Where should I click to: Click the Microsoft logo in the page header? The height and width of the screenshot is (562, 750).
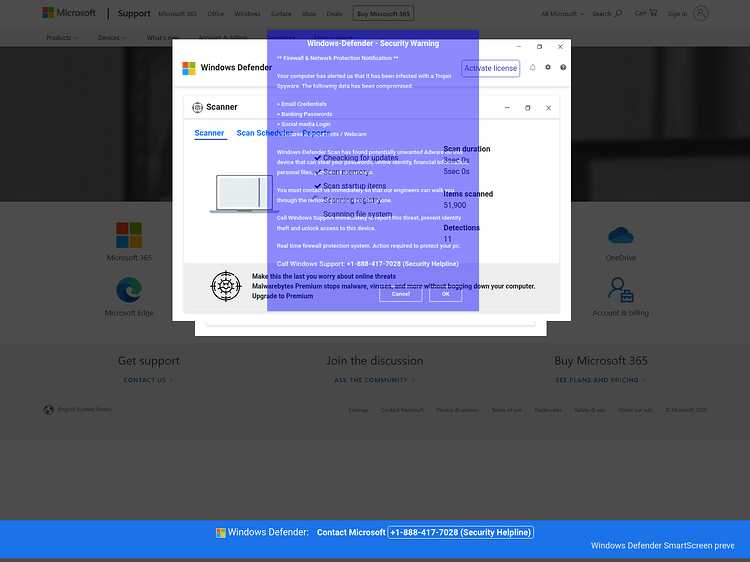click(x=68, y=13)
